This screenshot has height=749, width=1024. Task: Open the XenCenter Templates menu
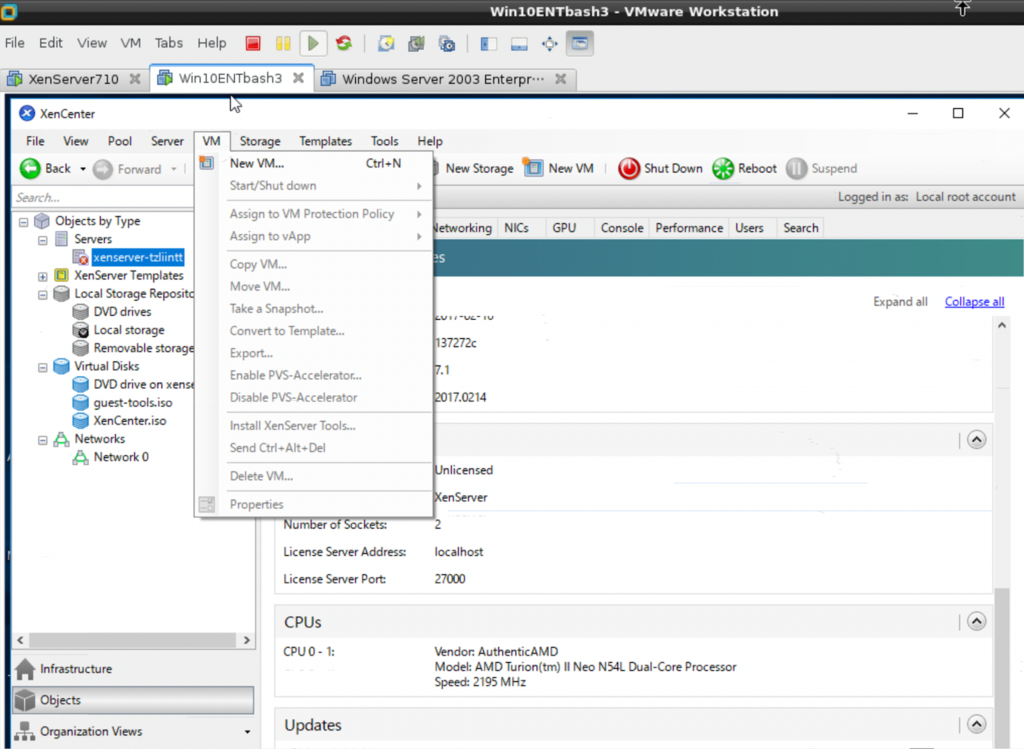click(x=325, y=141)
